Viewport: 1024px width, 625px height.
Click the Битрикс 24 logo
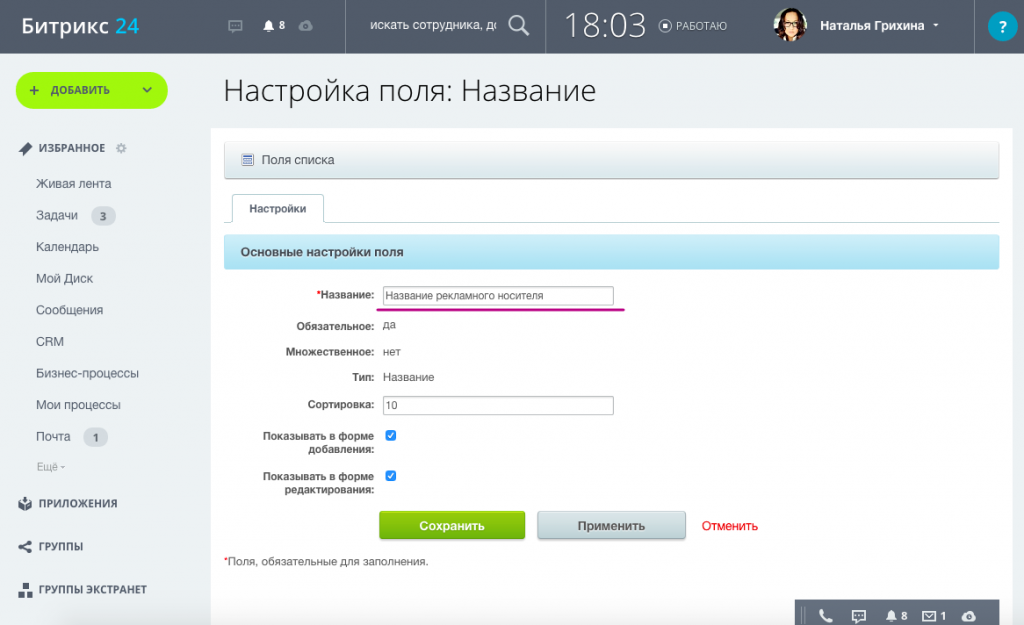(80, 26)
